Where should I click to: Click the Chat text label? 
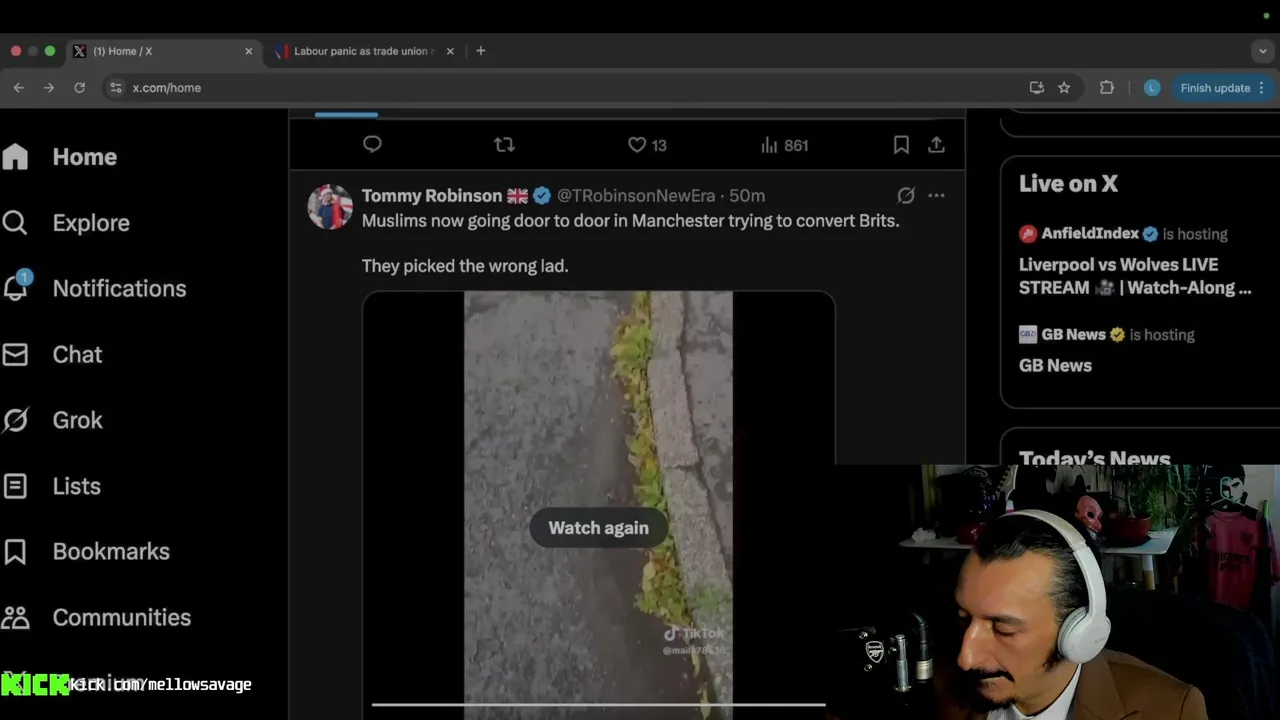click(77, 354)
